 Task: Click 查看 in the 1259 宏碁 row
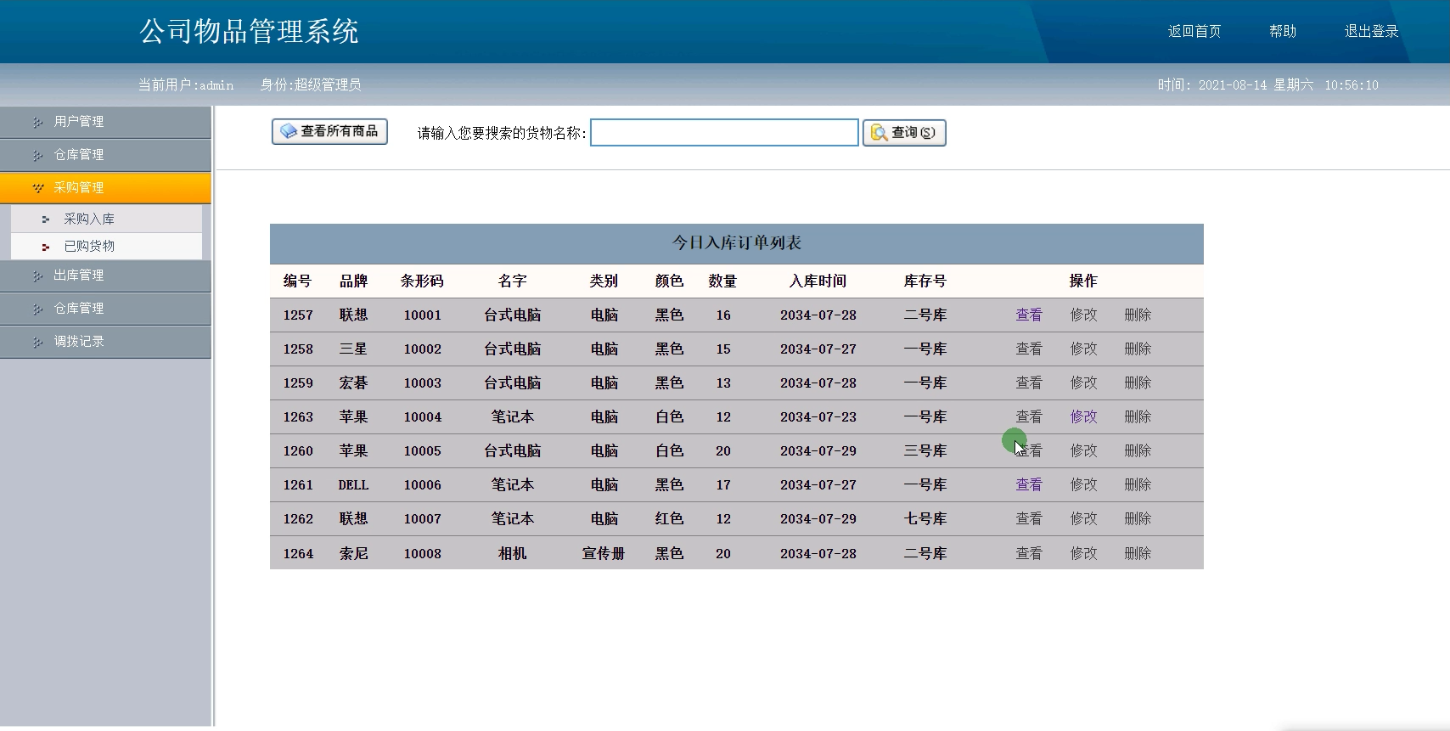[1029, 383]
